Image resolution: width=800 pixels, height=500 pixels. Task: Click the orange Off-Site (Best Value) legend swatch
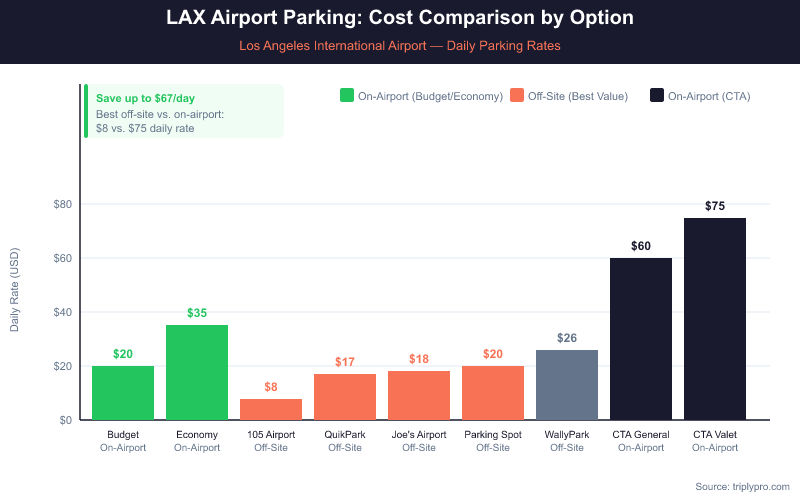(x=517, y=96)
